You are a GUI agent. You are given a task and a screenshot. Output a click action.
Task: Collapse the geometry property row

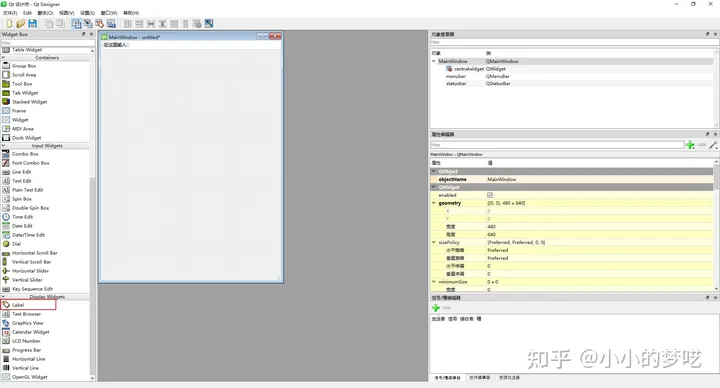click(x=434, y=203)
